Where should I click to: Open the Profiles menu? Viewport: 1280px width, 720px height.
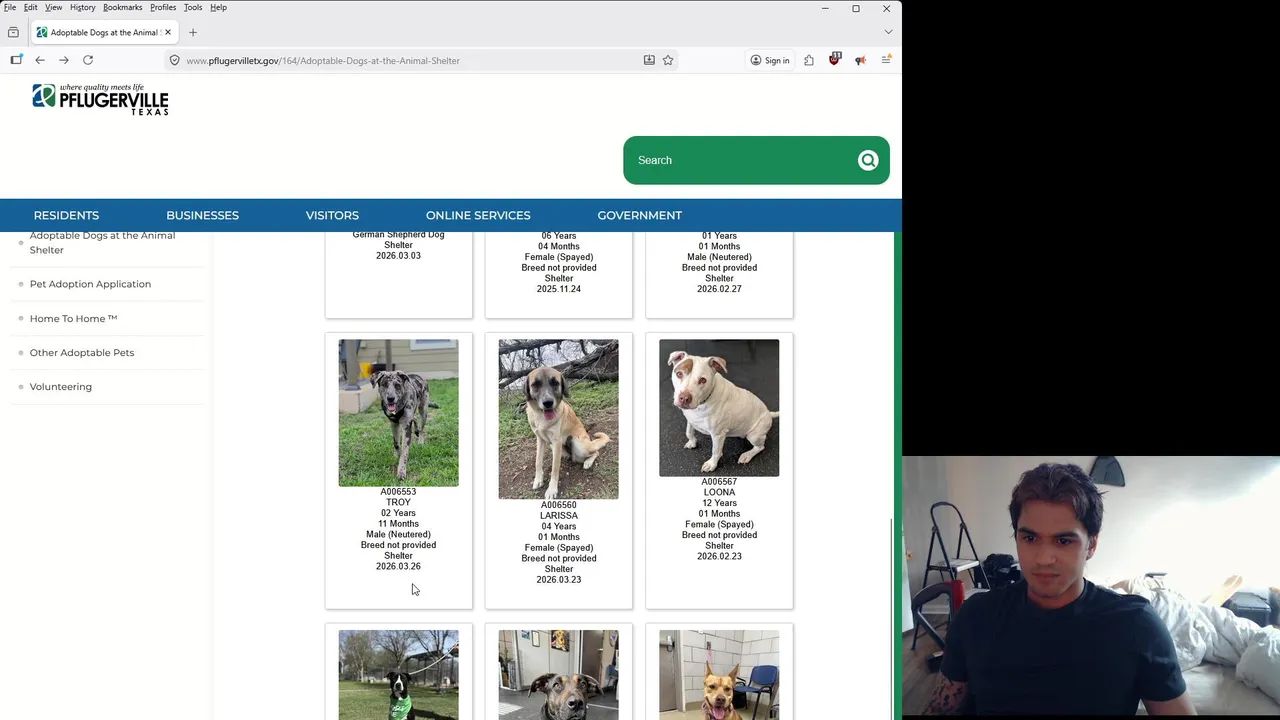(163, 7)
